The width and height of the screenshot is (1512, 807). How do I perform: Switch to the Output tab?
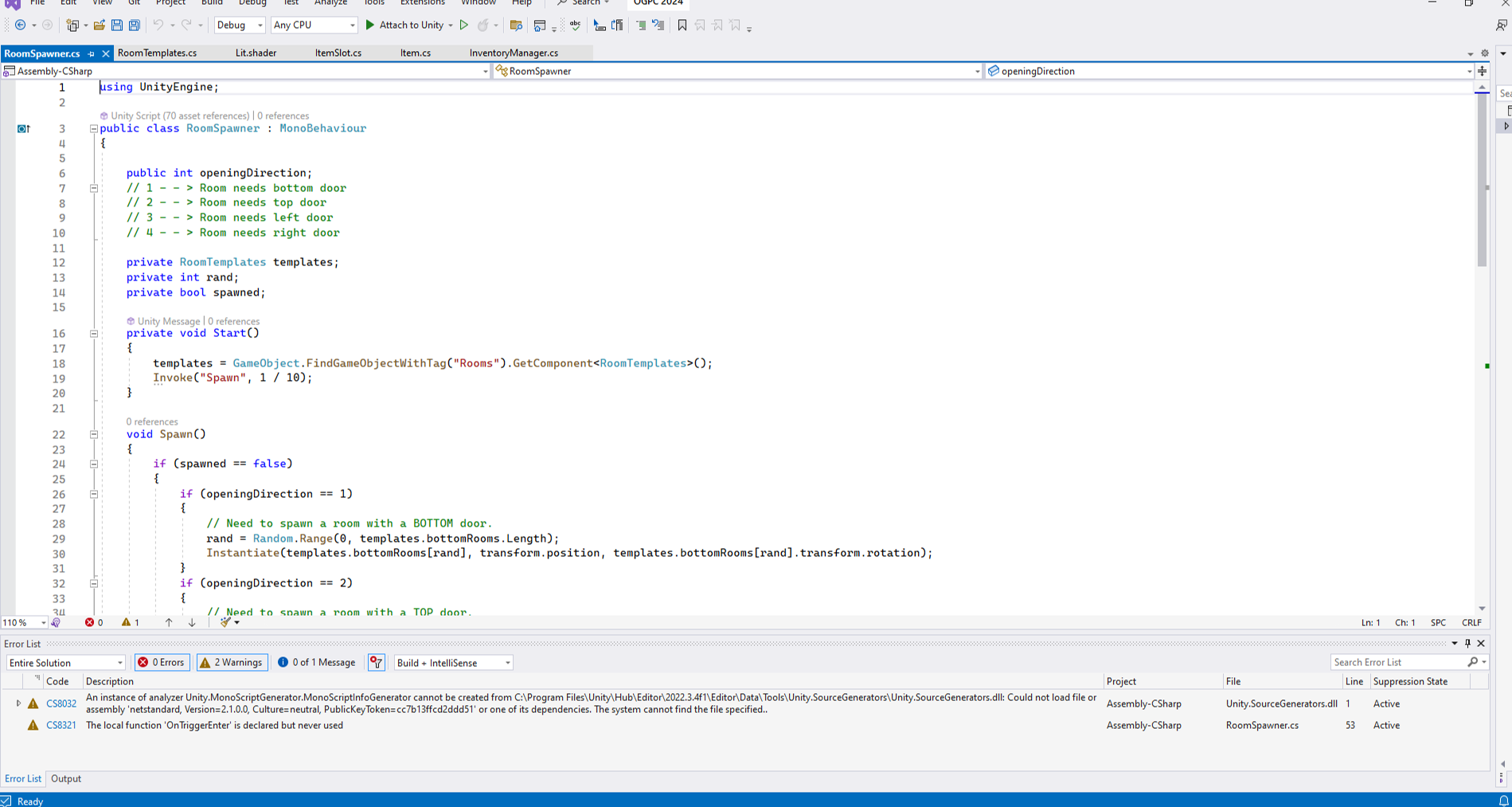[65, 778]
